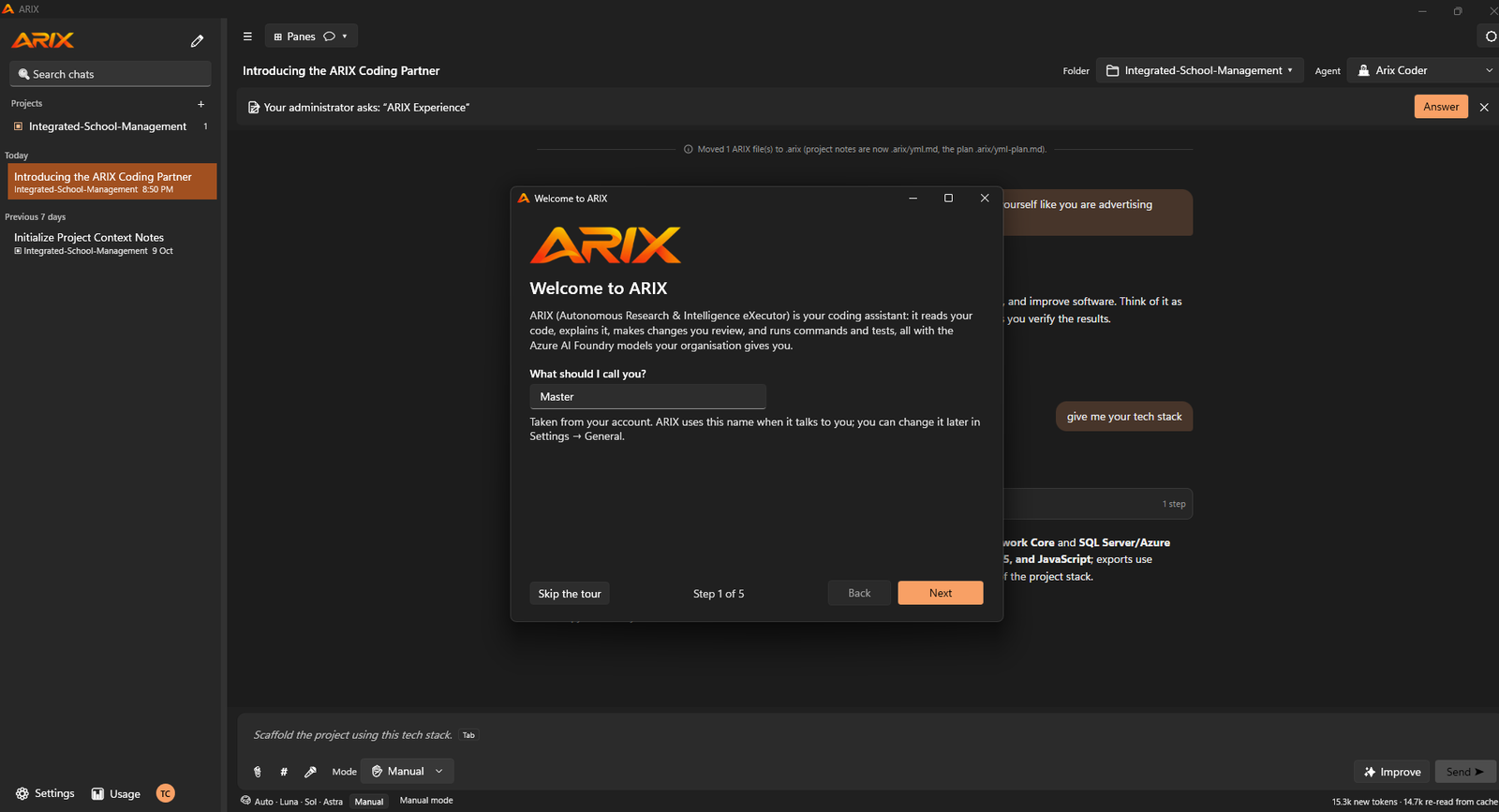1499x812 pixels.
Task: Click the message give me your tech stack
Action: (1124, 417)
